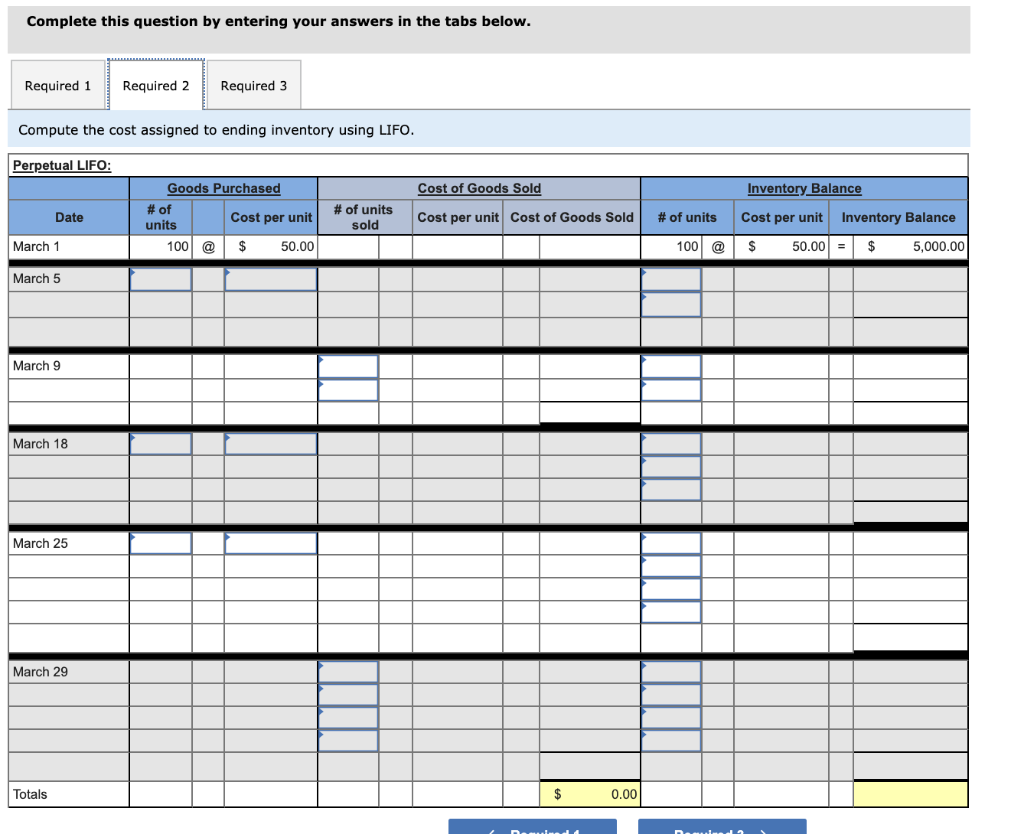
Task: Go to next Required 3 button
Action: coord(722,827)
